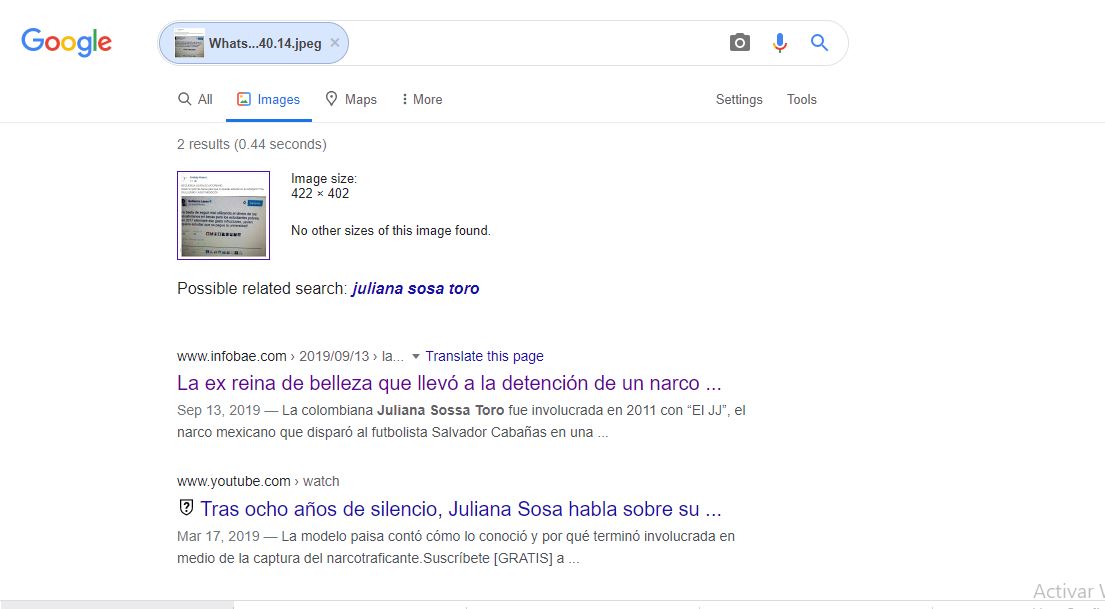
Task: Switch to the All results tab
Action: (x=195, y=99)
